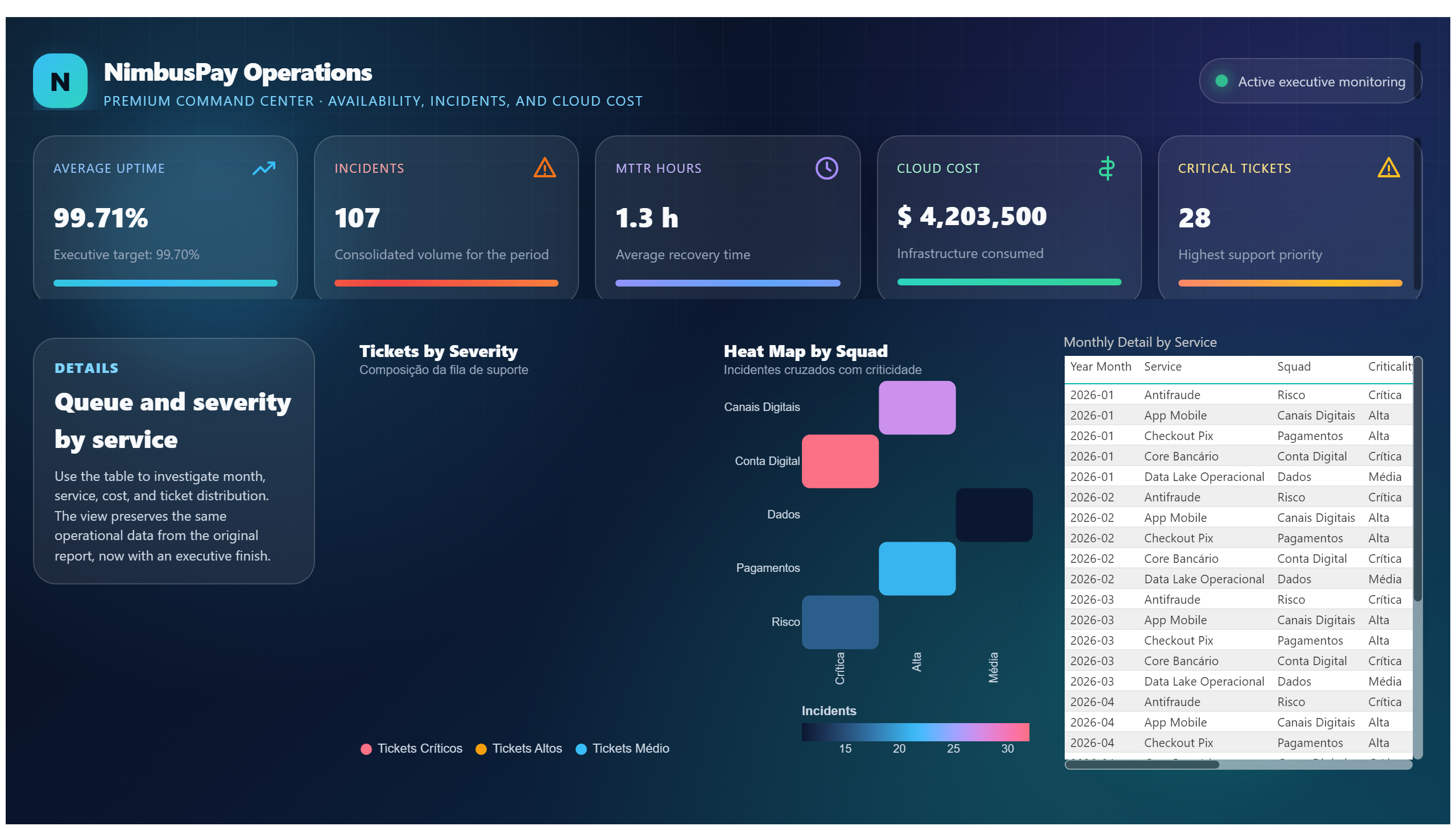Select the Tickets Críticos legend marker
The width and height of the screenshot is (1456, 830).
tap(366, 749)
